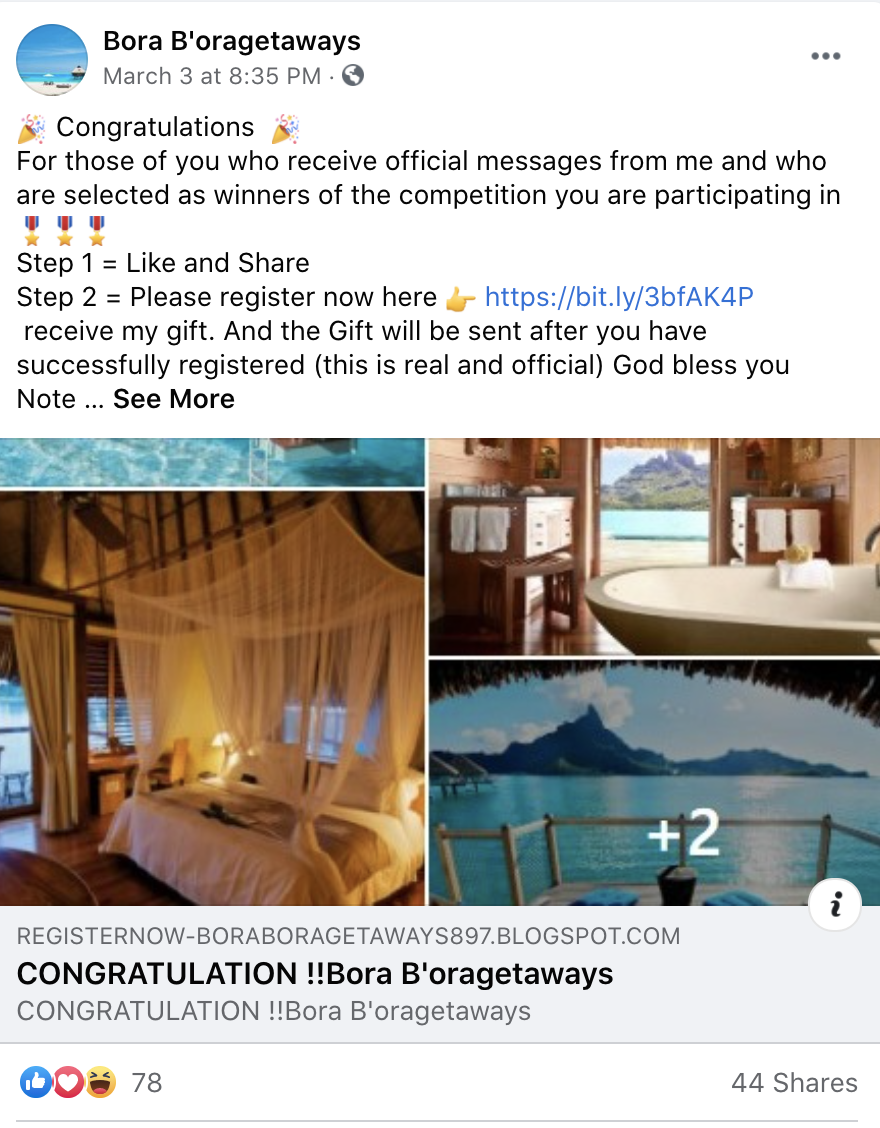Click the public globe privacy icon

[x=353, y=76]
